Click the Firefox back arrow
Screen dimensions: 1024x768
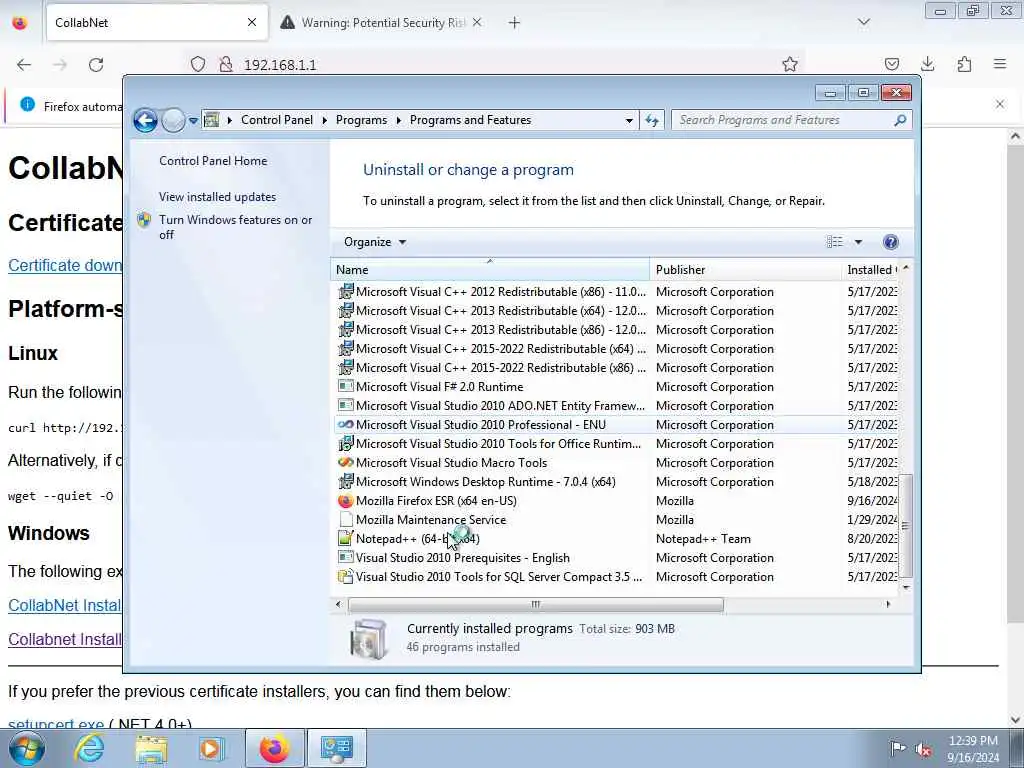pos(24,65)
